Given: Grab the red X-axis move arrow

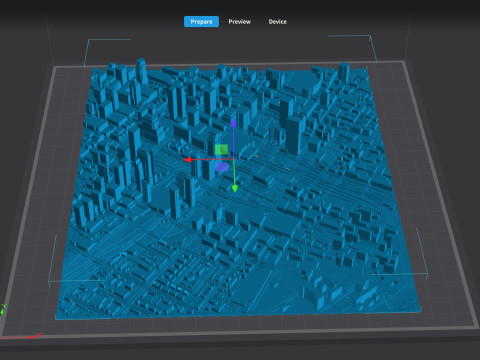Looking at the screenshot, I should (188, 160).
